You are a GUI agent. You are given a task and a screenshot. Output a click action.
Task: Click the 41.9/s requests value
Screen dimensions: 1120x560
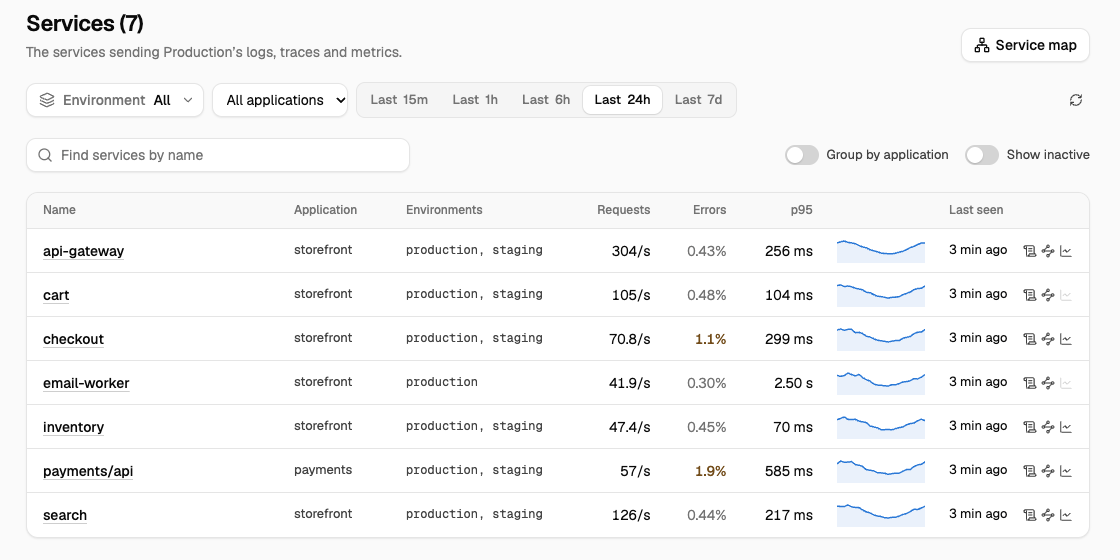pyautogui.click(x=630, y=384)
